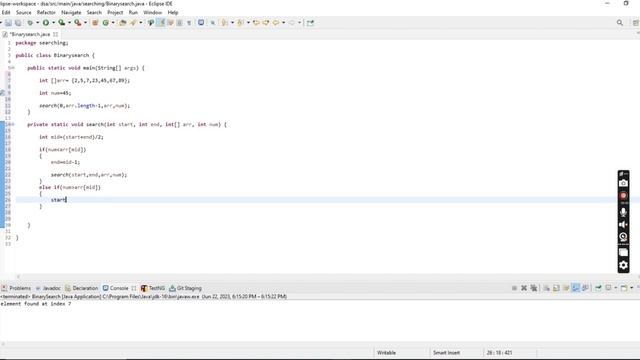Screen dimensions: 640x360
Task: Click the New Java Class green icon
Action: (105, 23)
